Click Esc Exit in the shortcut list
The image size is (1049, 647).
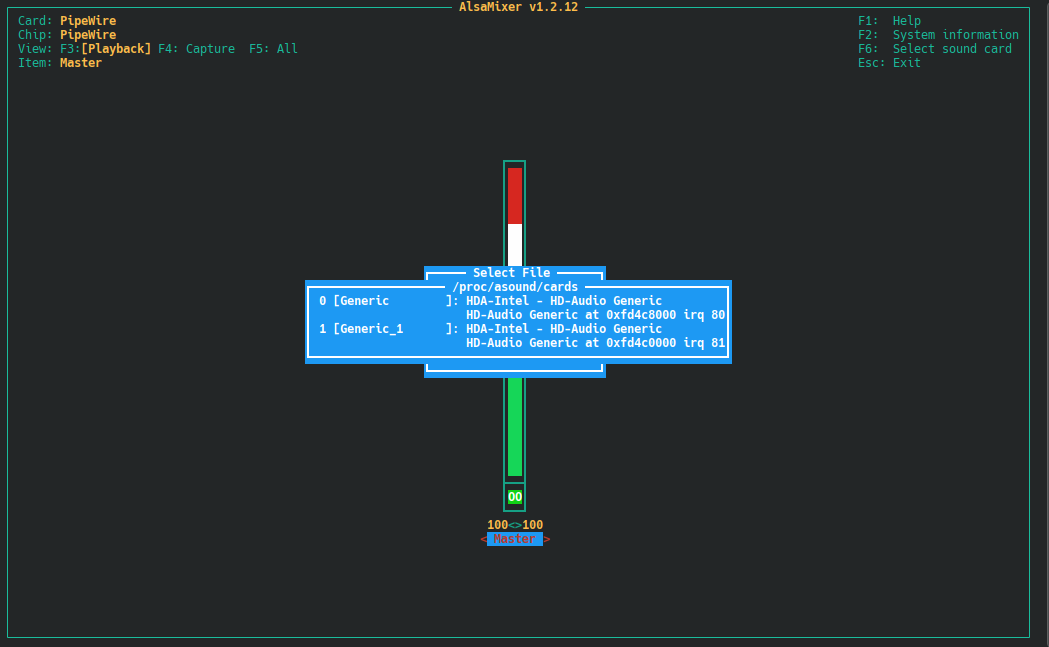pos(889,63)
